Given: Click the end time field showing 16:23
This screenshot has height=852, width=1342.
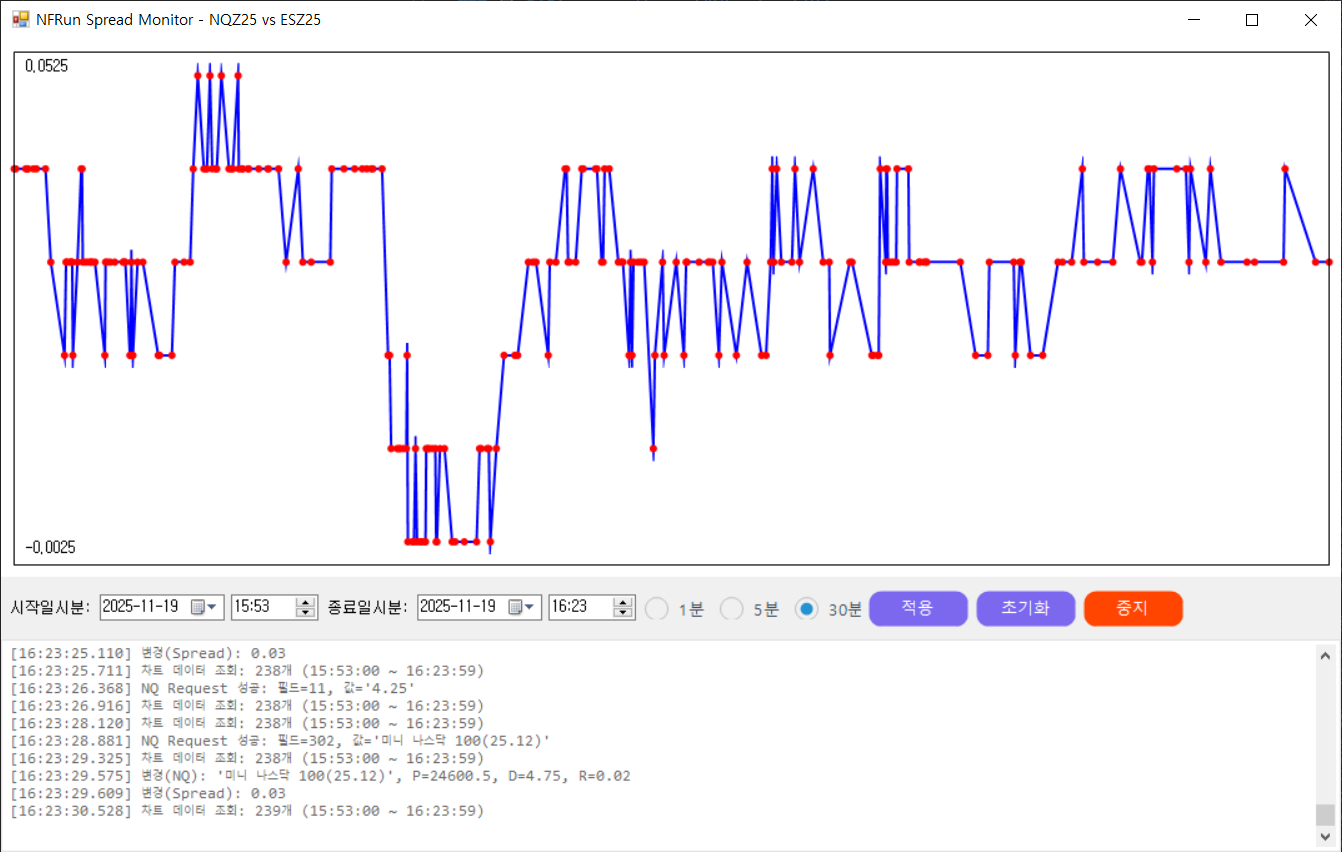Looking at the screenshot, I should click(578, 607).
